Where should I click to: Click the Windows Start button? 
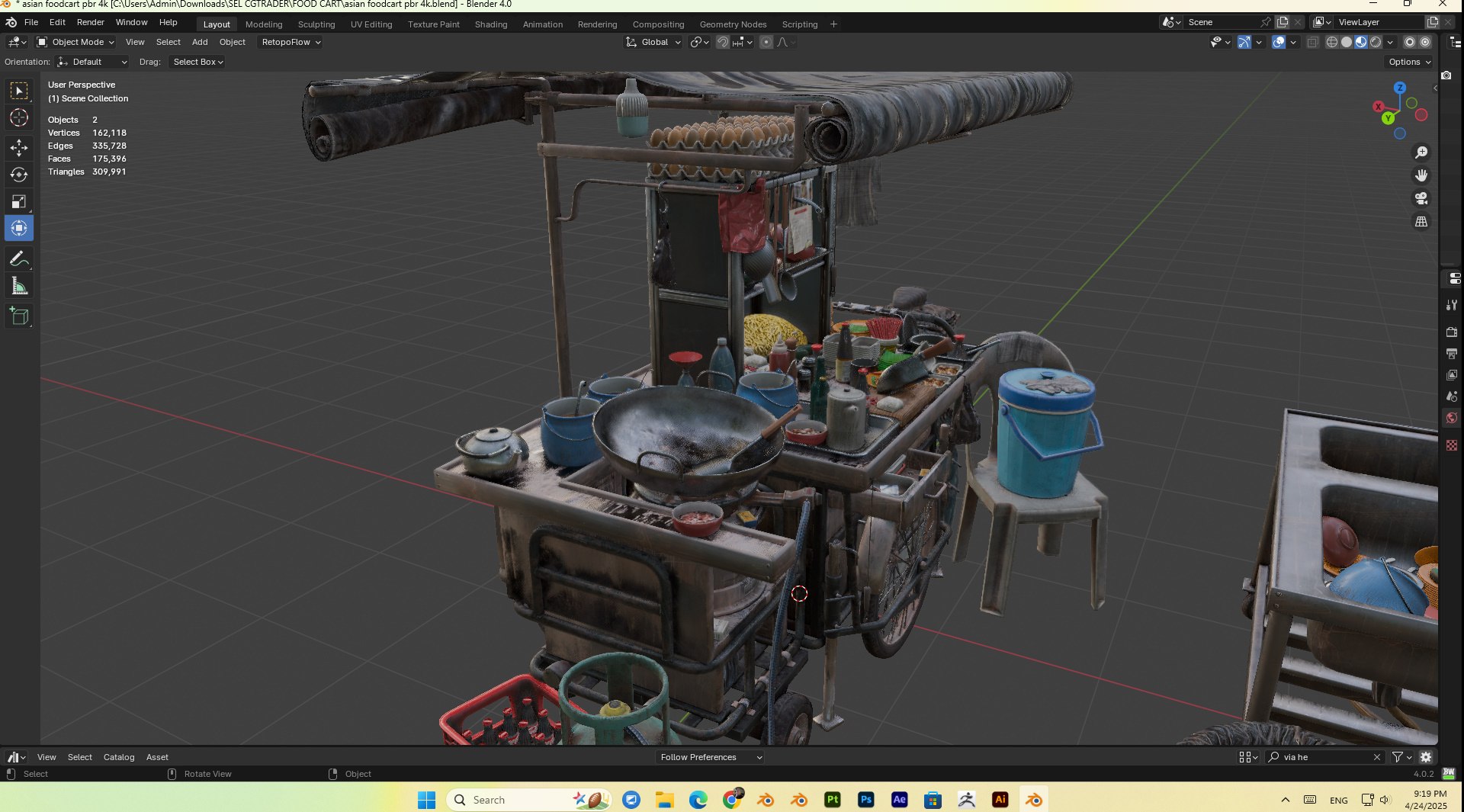click(x=426, y=800)
